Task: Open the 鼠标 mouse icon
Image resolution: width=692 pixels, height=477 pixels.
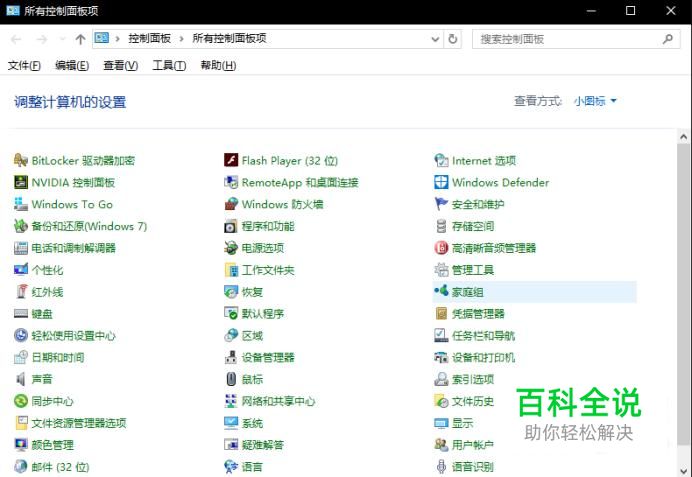Action: coord(231,379)
